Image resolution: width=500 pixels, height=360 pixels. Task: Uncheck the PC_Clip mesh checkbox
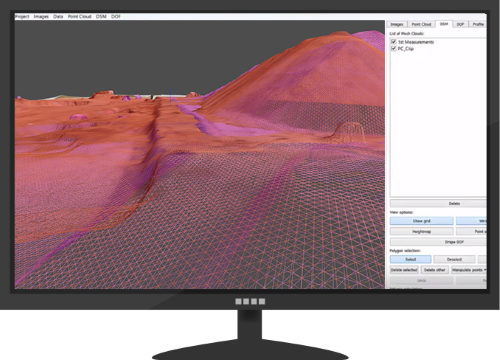(x=394, y=49)
